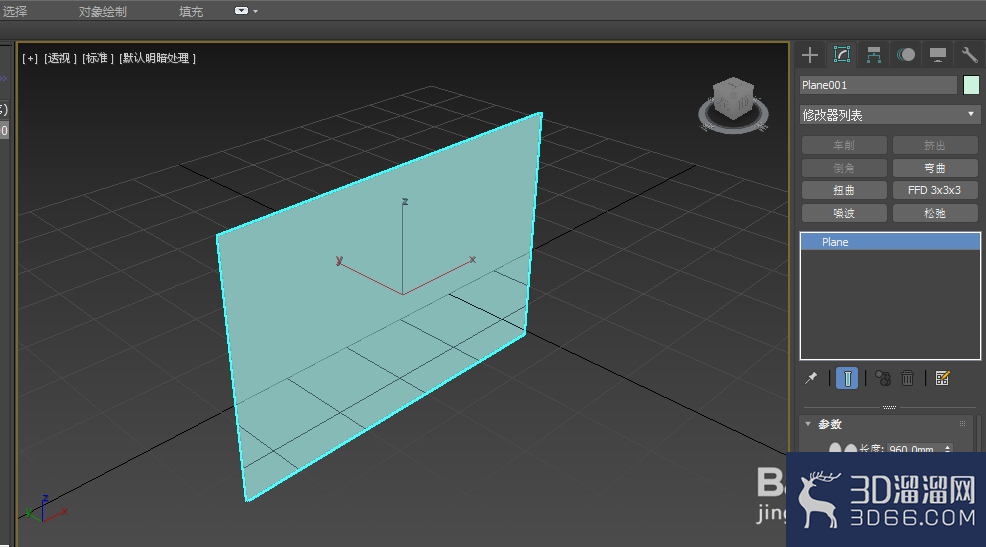Switch to the Modify panel icon
Viewport: 986px width, 547px height.
(841, 55)
